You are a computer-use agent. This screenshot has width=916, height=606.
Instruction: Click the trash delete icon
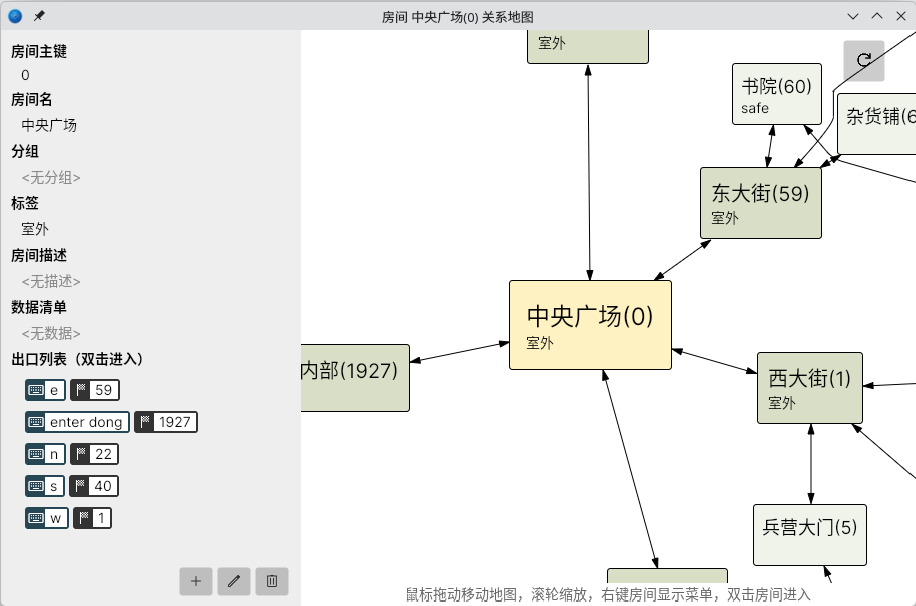click(271, 581)
